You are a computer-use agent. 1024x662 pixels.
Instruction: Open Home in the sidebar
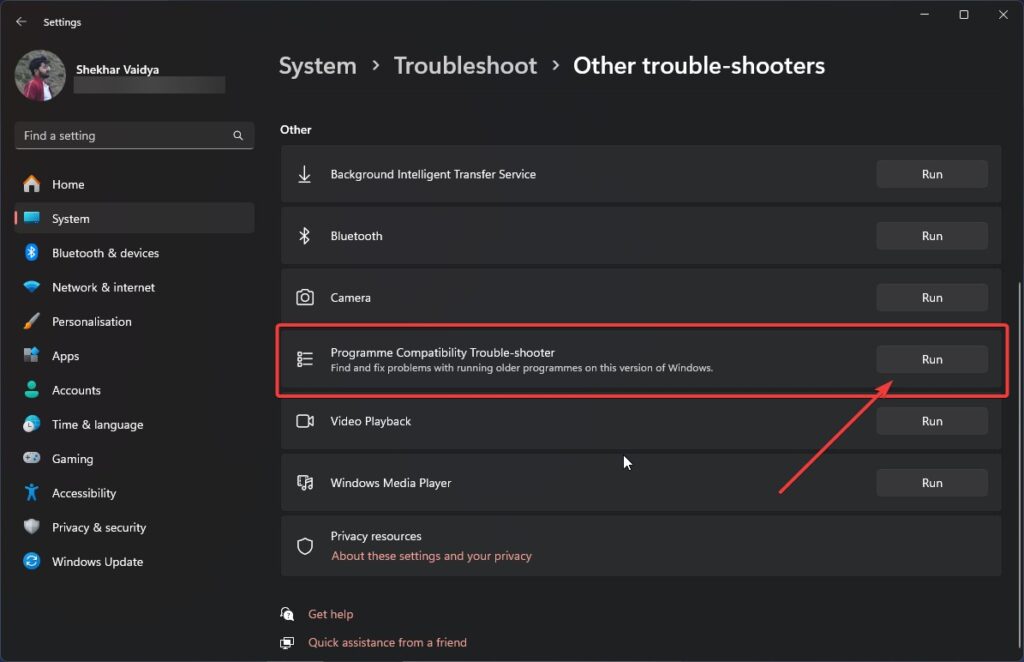pyautogui.click(x=134, y=184)
